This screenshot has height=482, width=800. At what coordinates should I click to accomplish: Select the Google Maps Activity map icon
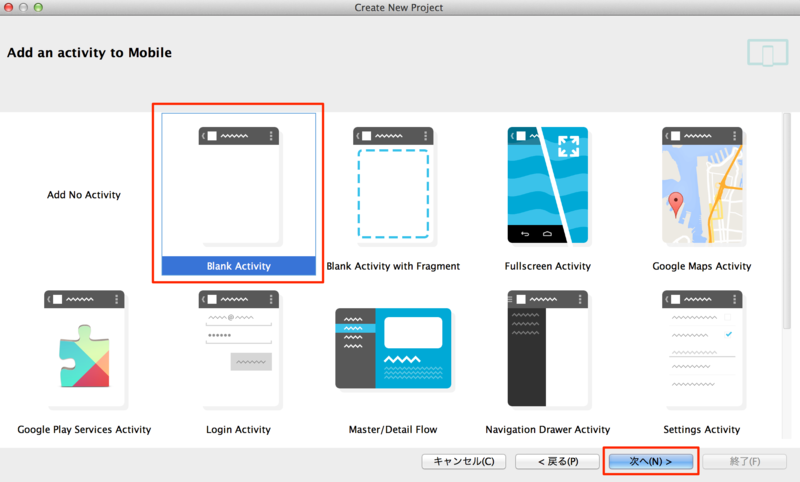702,186
